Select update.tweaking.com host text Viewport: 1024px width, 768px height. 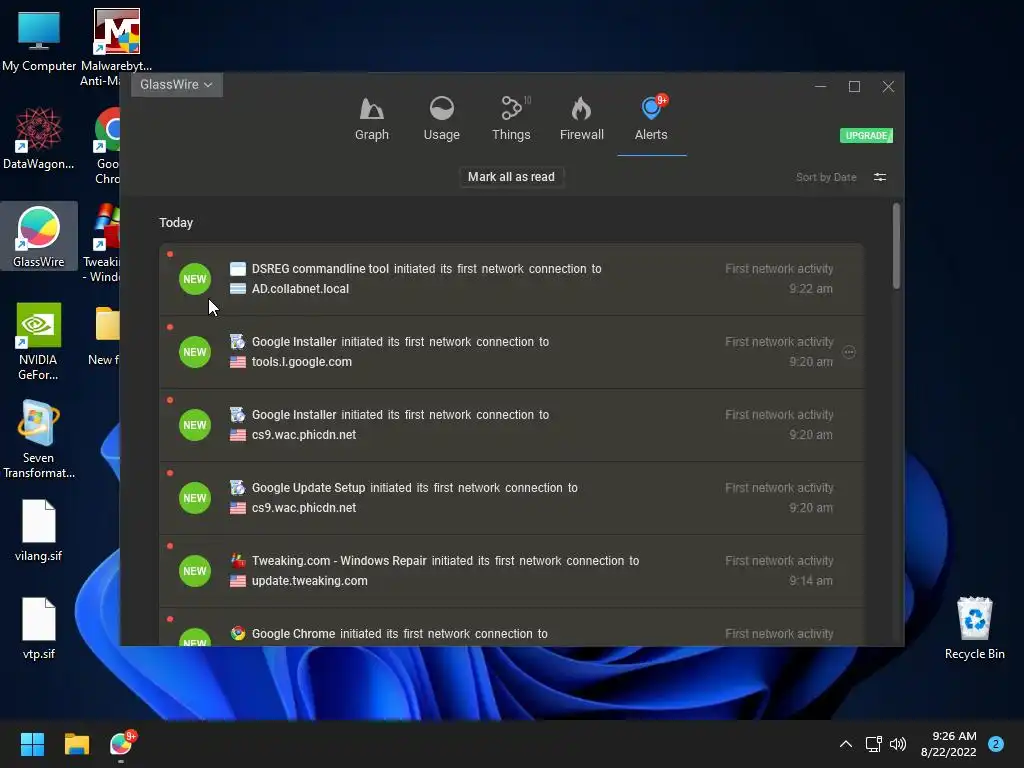(x=310, y=581)
